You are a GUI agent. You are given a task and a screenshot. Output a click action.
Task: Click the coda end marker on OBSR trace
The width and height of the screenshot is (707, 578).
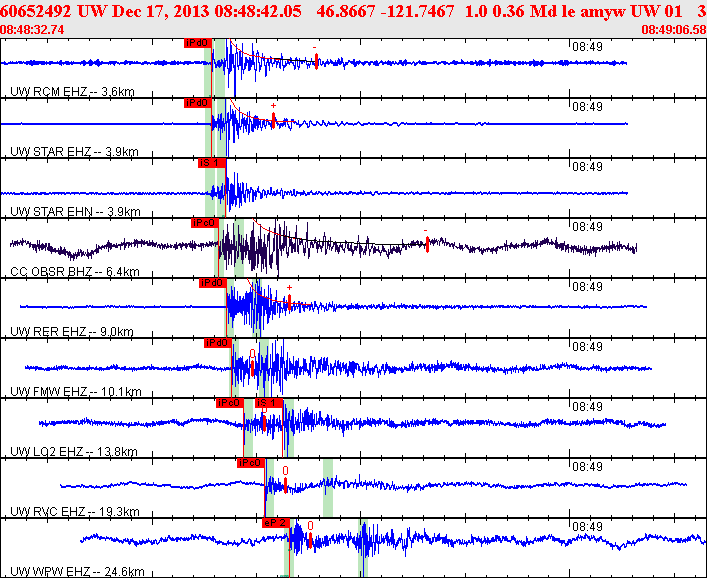point(427,244)
